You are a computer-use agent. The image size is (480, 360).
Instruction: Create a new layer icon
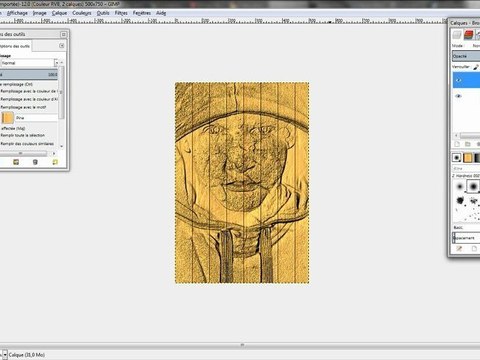click(457, 144)
